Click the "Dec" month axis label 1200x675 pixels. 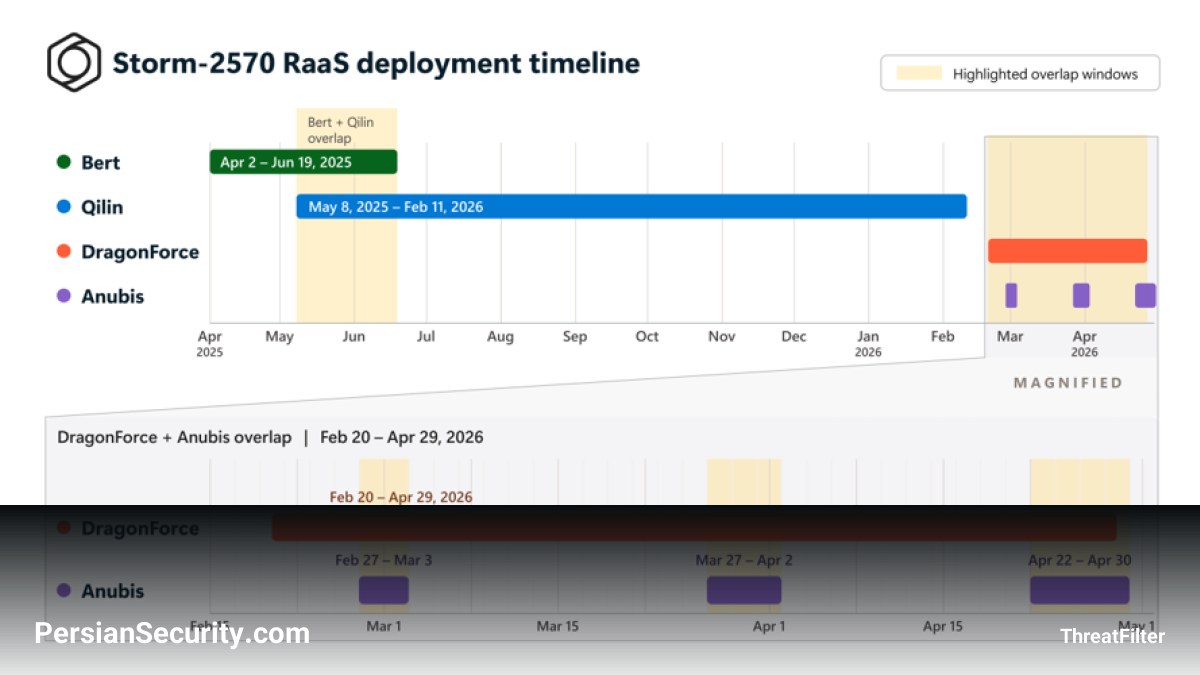pos(794,337)
